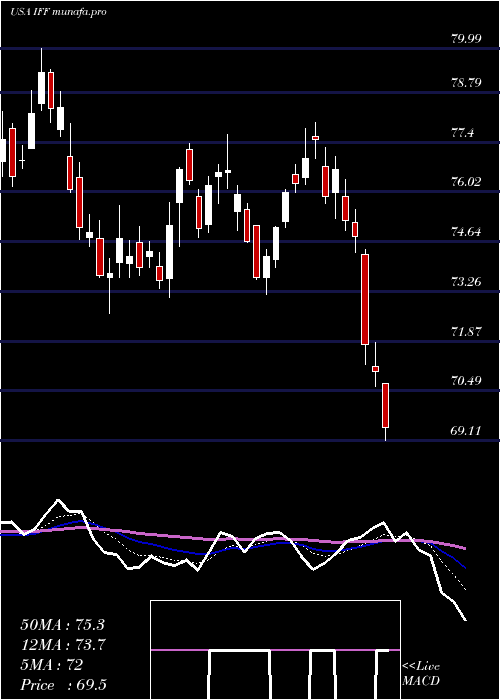Select the 77.4 price axis label
Screen dimensions: 500x700
point(462,133)
